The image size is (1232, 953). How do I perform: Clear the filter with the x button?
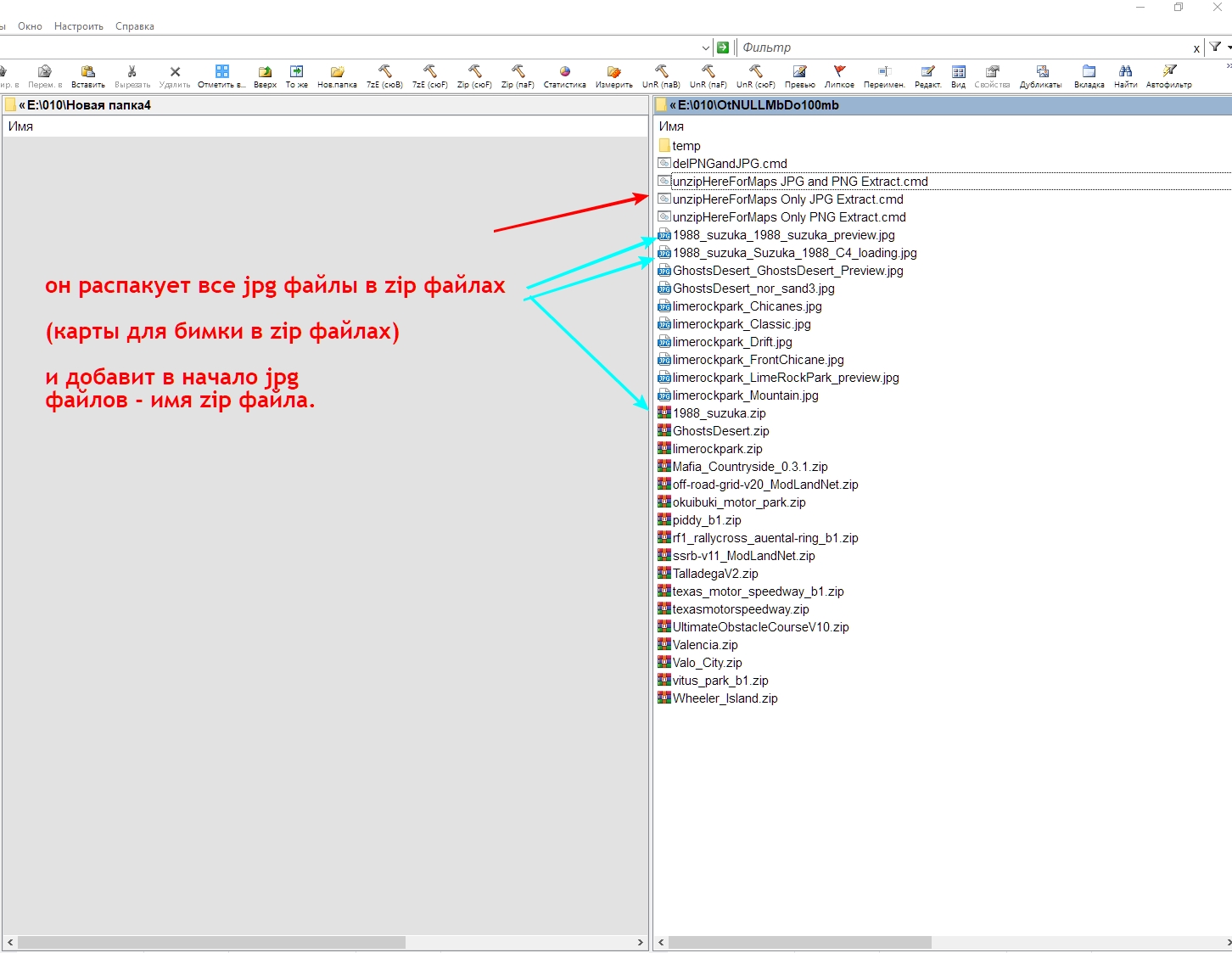1196,48
